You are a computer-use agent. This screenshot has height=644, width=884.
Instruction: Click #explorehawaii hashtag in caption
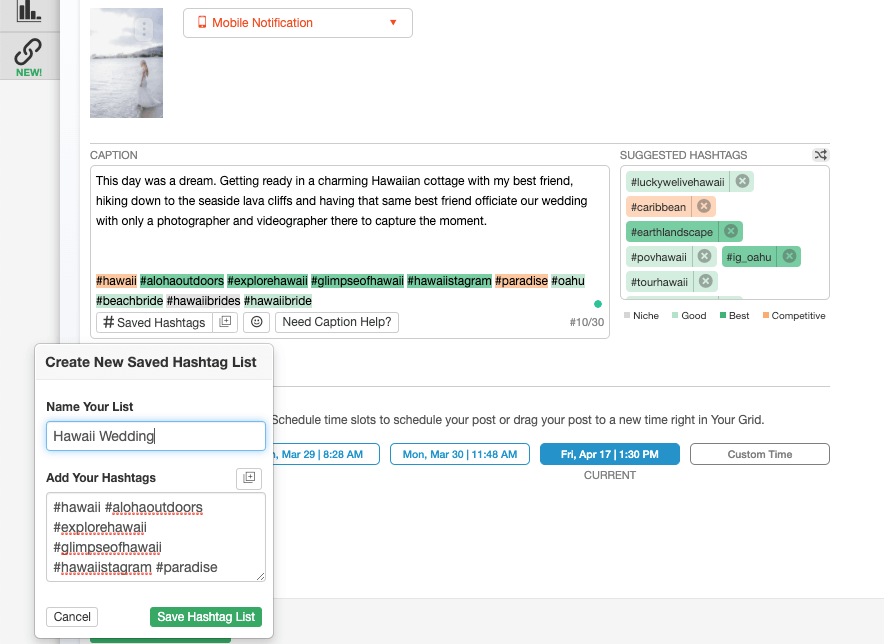[267, 281]
